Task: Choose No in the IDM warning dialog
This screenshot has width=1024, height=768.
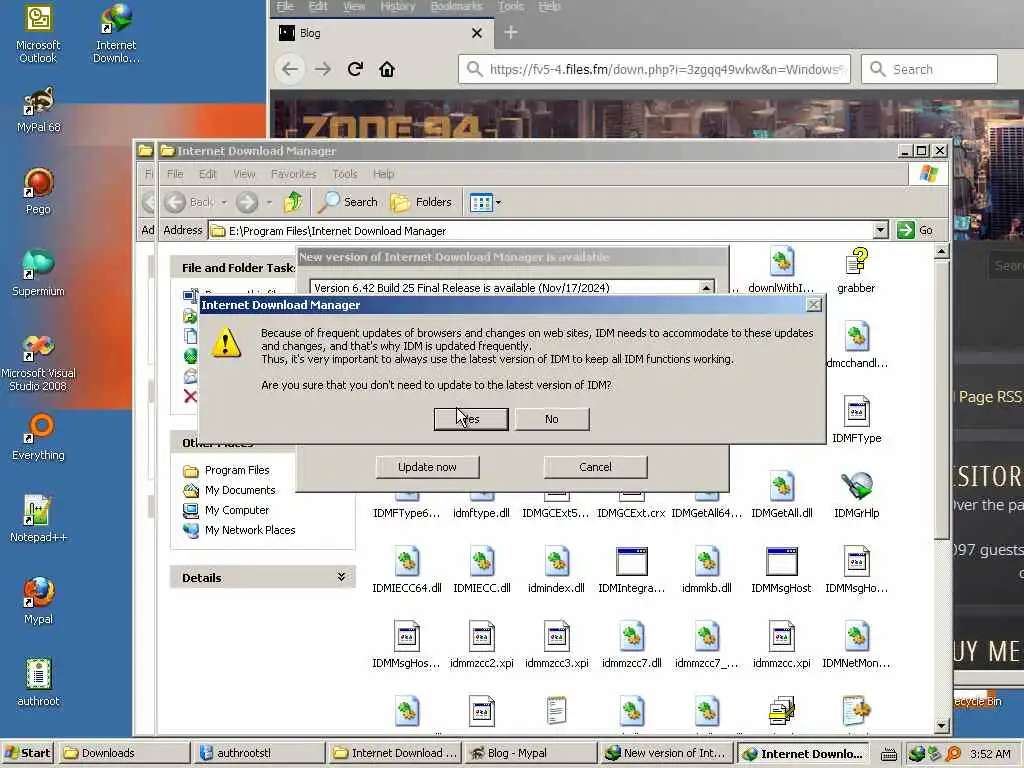Action: [x=552, y=419]
